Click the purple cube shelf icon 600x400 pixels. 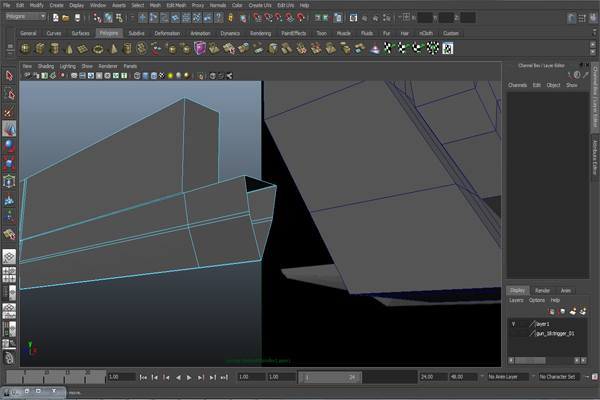200,48
